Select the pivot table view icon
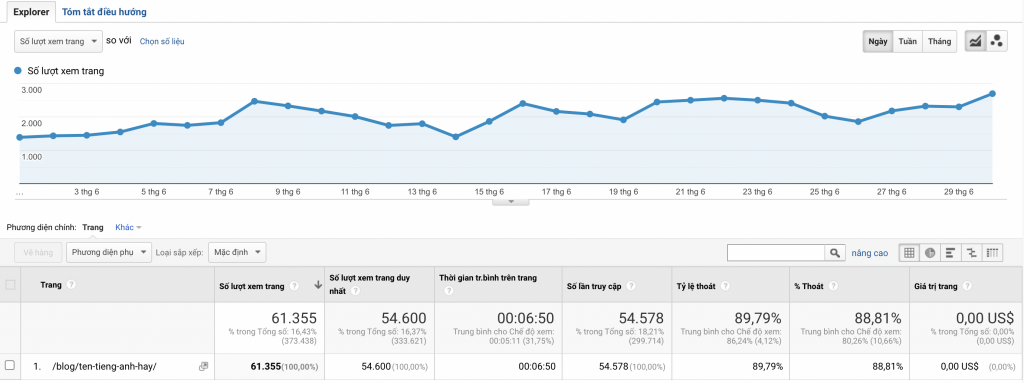The height and width of the screenshot is (383, 1024). pos(992,253)
